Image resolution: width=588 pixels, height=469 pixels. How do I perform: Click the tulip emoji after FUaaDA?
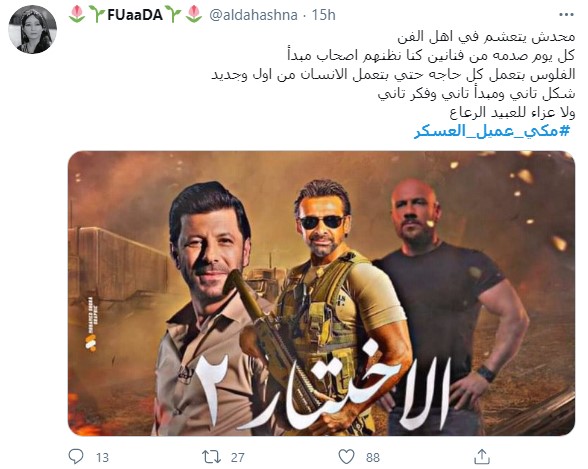[194, 15]
